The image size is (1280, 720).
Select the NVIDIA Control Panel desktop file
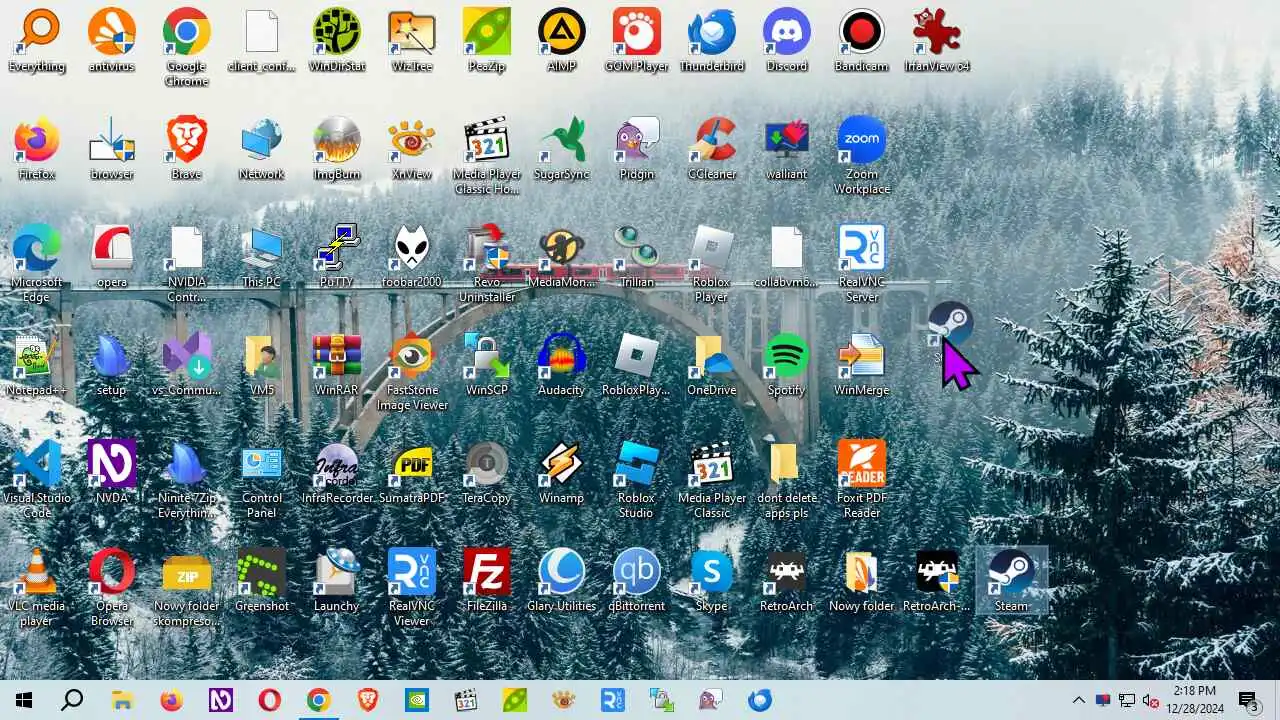(187, 263)
